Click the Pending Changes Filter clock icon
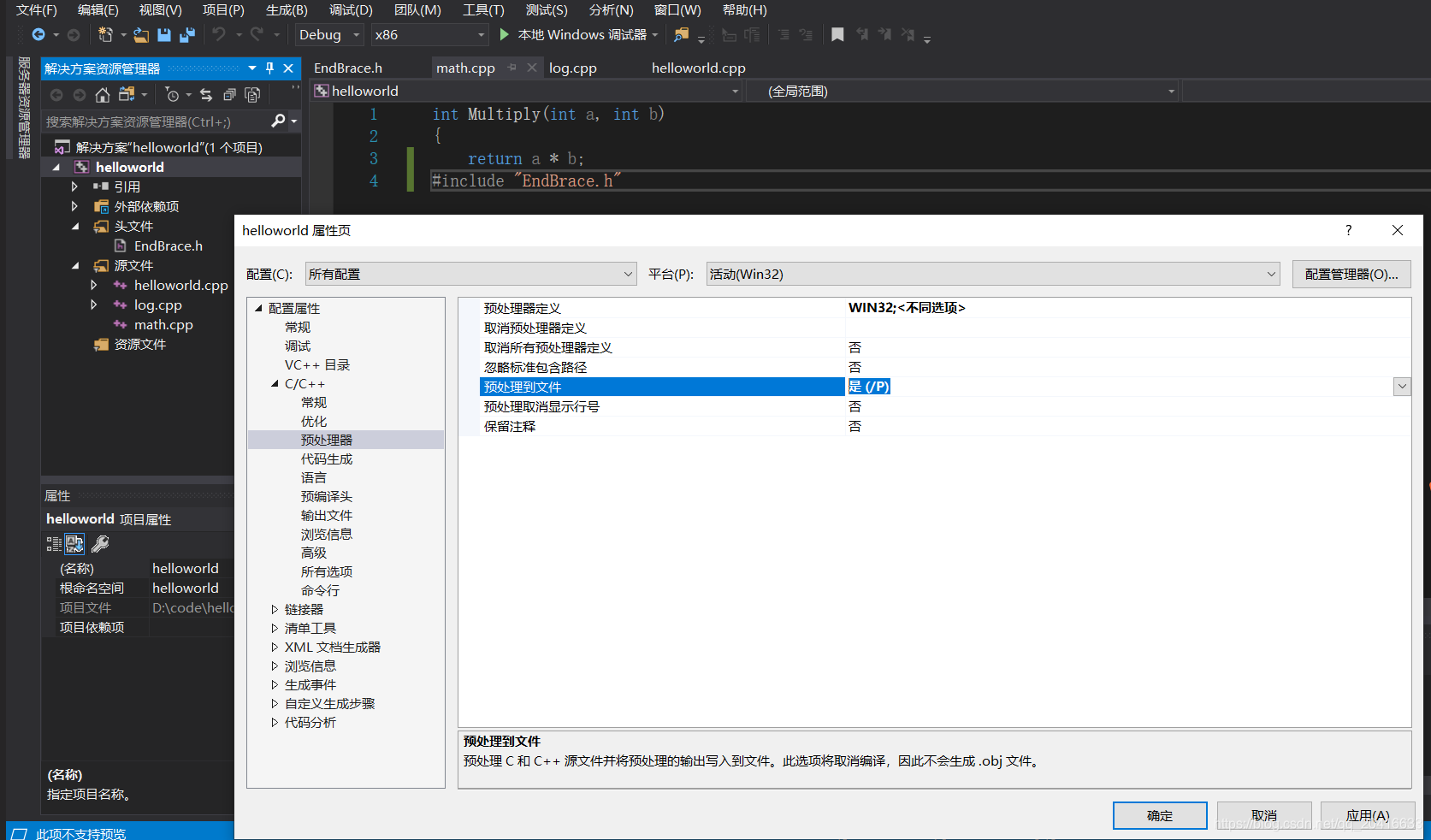This screenshot has height=840, width=1431. pos(172,95)
